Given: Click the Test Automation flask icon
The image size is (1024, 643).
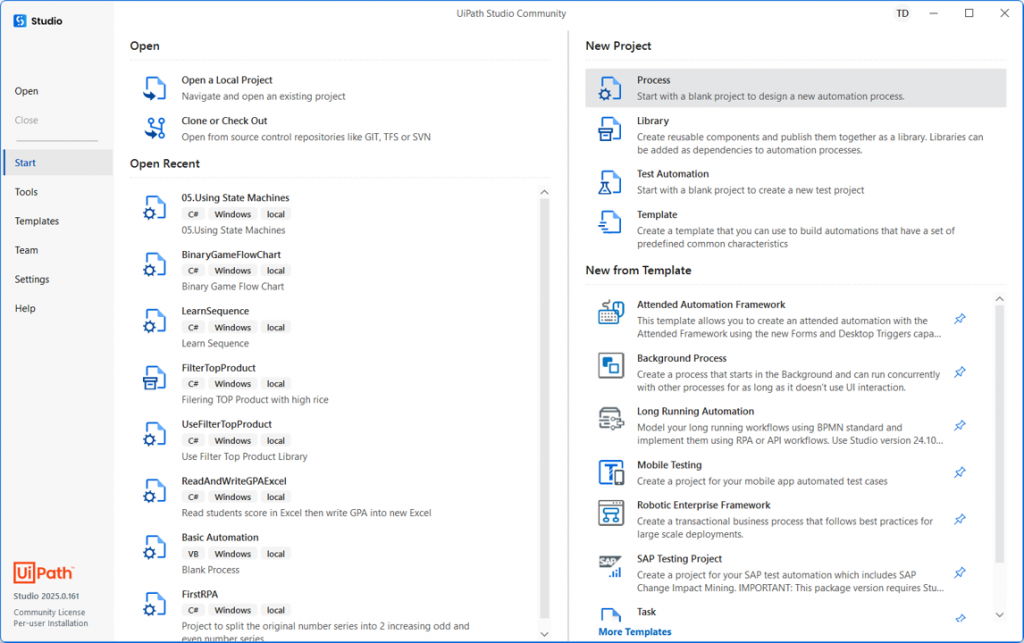Looking at the screenshot, I should [x=610, y=182].
